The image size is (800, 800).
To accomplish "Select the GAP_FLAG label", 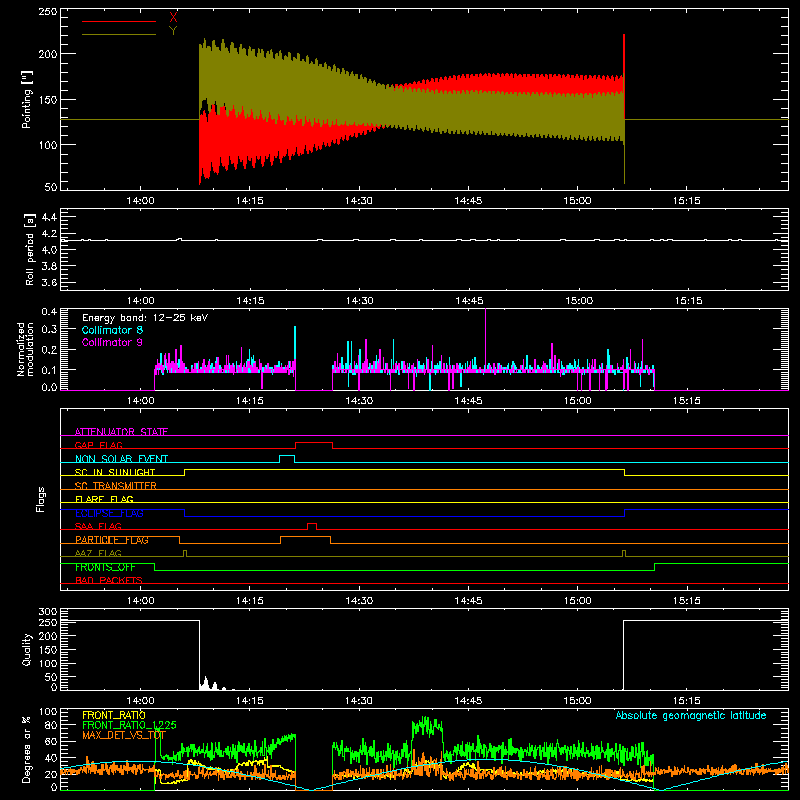I will (98, 445).
